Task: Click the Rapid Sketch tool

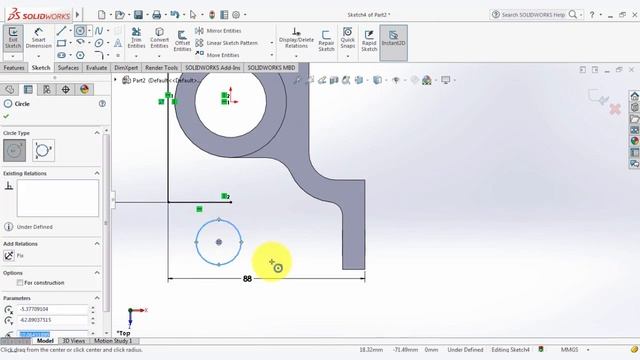Action: [x=369, y=41]
